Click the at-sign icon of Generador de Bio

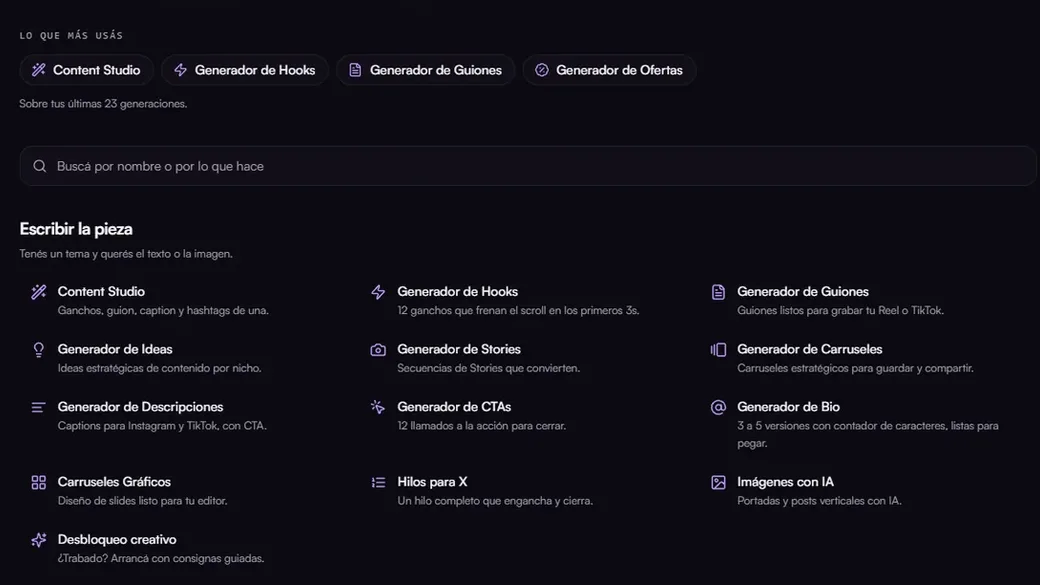coord(718,407)
